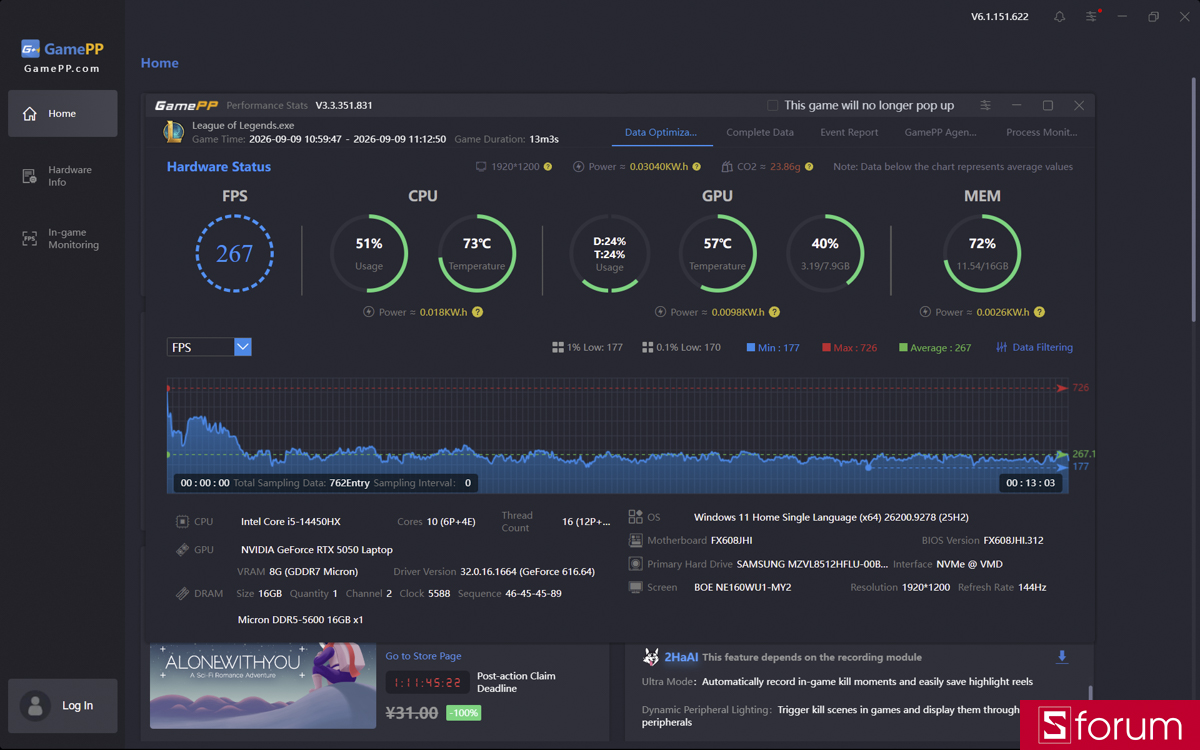Click the CPU usage 51% gauge
The width and height of the screenshot is (1200, 750).
point(369,253)
